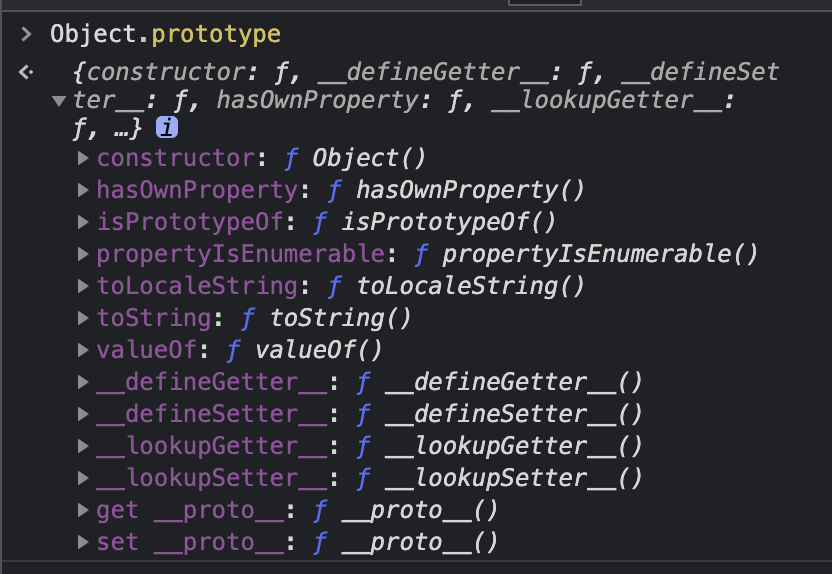Expand the constructor property
This screenshot has height=574, width=832.
(84, 159)
